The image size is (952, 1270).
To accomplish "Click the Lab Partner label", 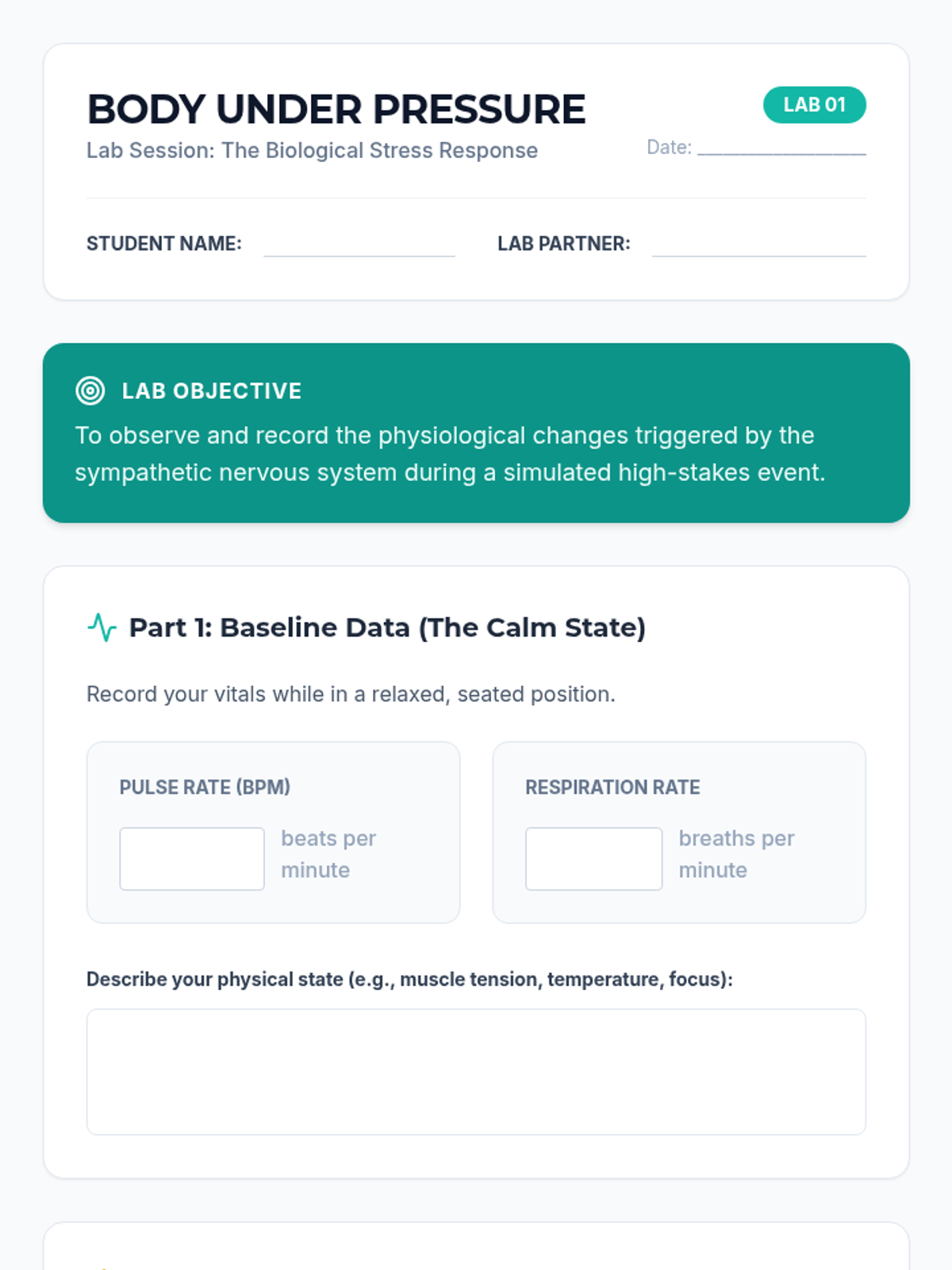I will (x=563, y=244).
